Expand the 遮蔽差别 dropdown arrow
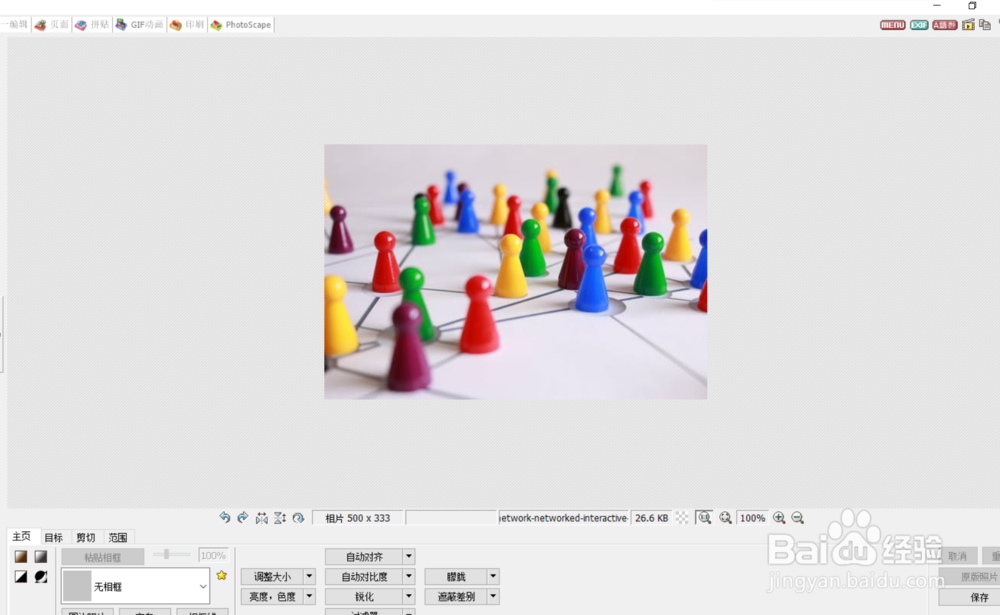This screenshot has height=615, width=1000. [x=493, y=596]
